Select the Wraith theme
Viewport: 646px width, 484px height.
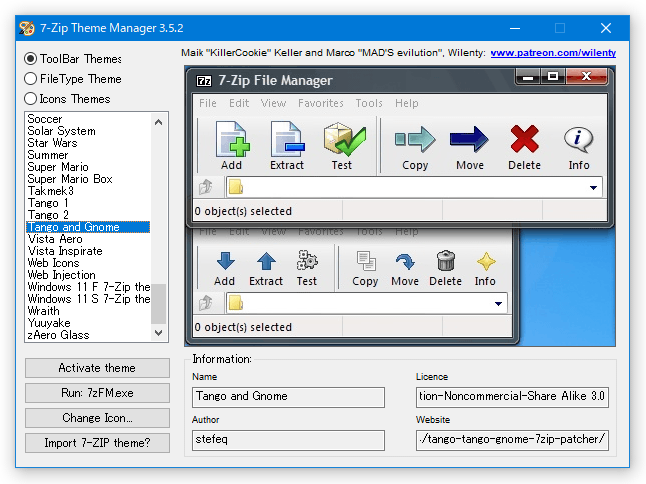coord(88,311)
